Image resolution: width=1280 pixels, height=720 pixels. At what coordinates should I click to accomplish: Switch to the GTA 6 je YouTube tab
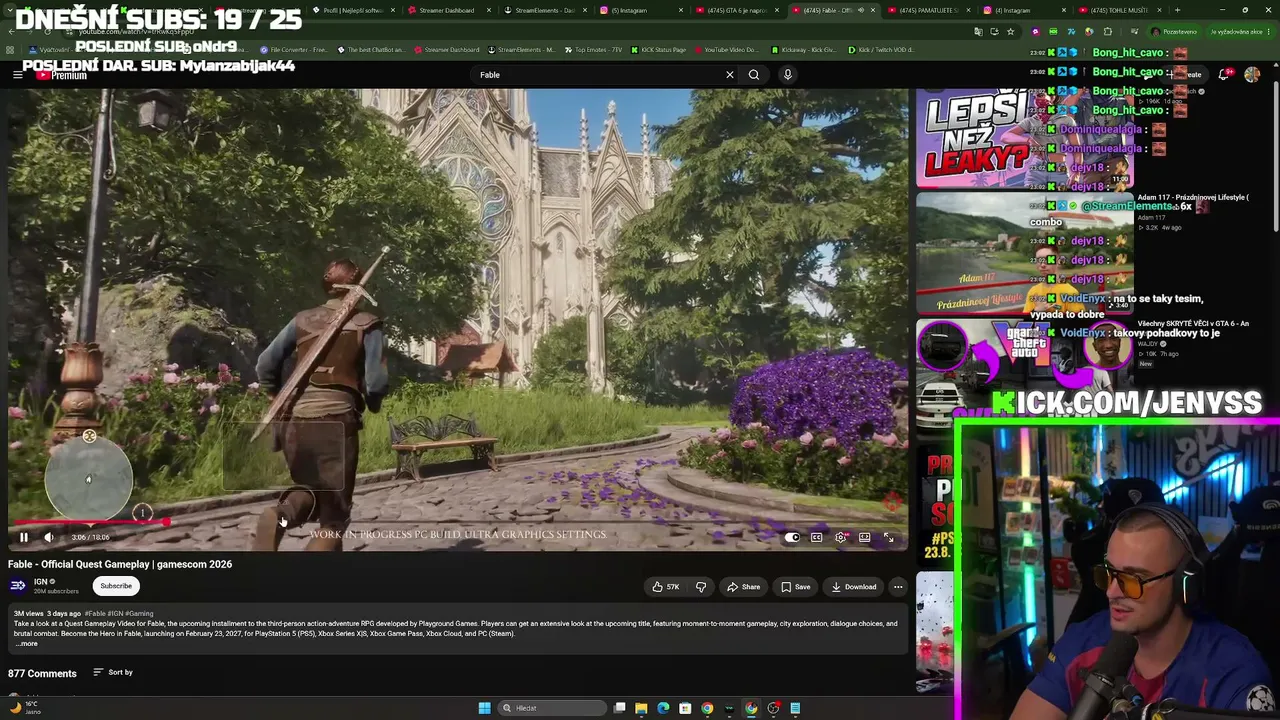tap(736, 10)
